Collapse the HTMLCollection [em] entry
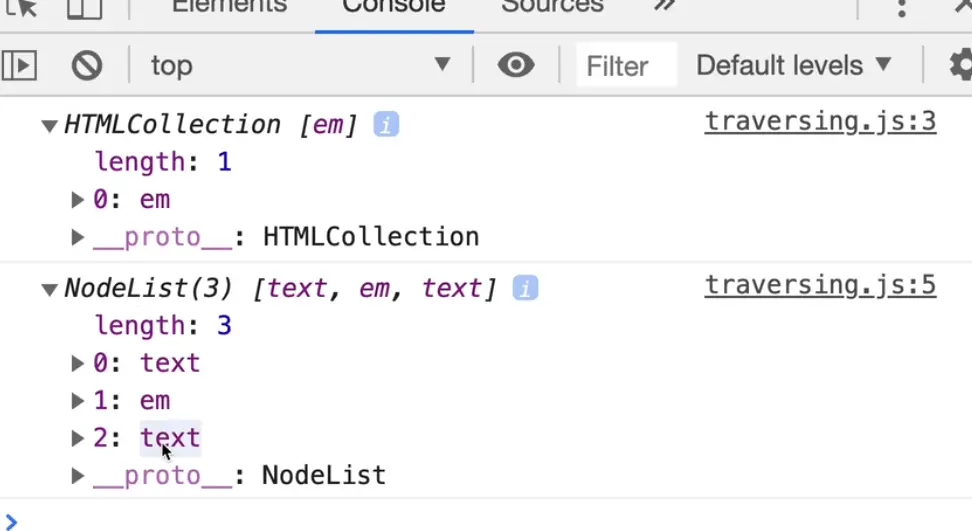 (49, 126)
